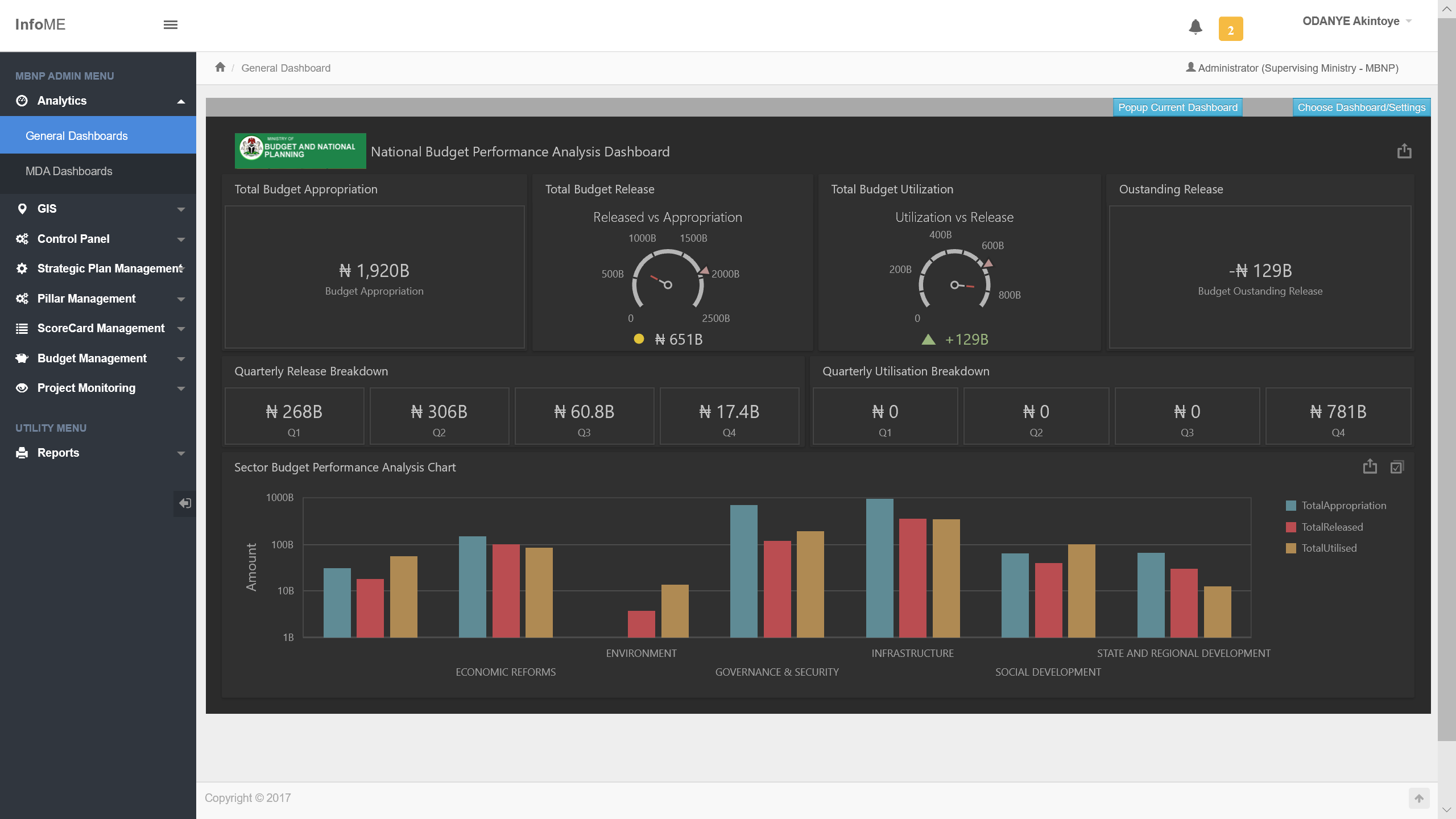Click scrollbar down arrow at bottom

pyautogui.click(x=1446, y=810)
